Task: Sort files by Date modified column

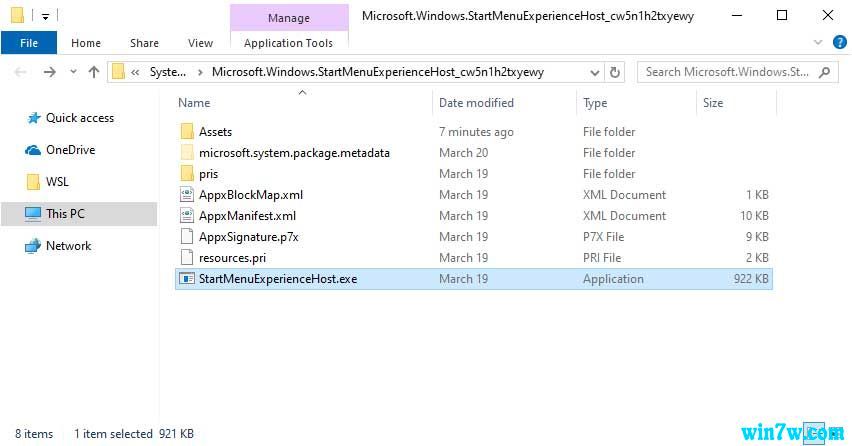Action: (x=476, y=103)
